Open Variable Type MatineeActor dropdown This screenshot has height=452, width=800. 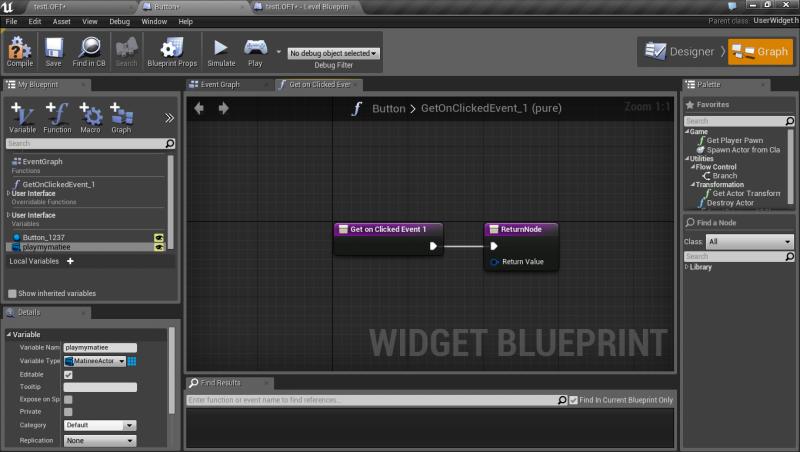(95, 361)
